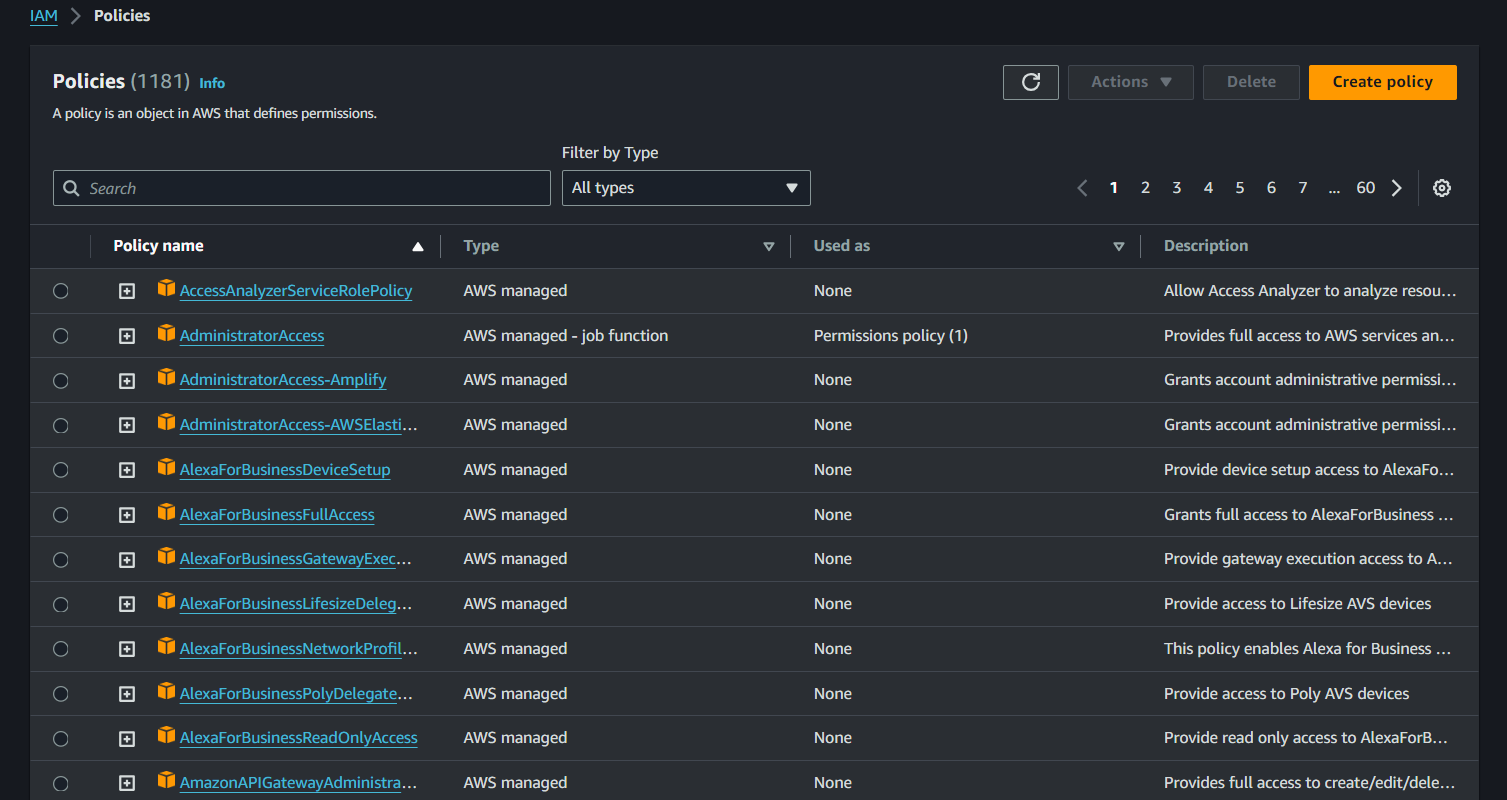Click the orange policy icon beside AlexaForBusinessReadOnlyAccess
This screenshot has width=1507, height=800.
[166, 736]
